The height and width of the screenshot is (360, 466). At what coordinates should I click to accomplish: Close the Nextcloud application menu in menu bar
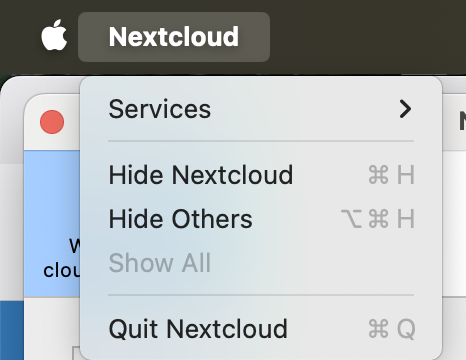pos(174,37)
